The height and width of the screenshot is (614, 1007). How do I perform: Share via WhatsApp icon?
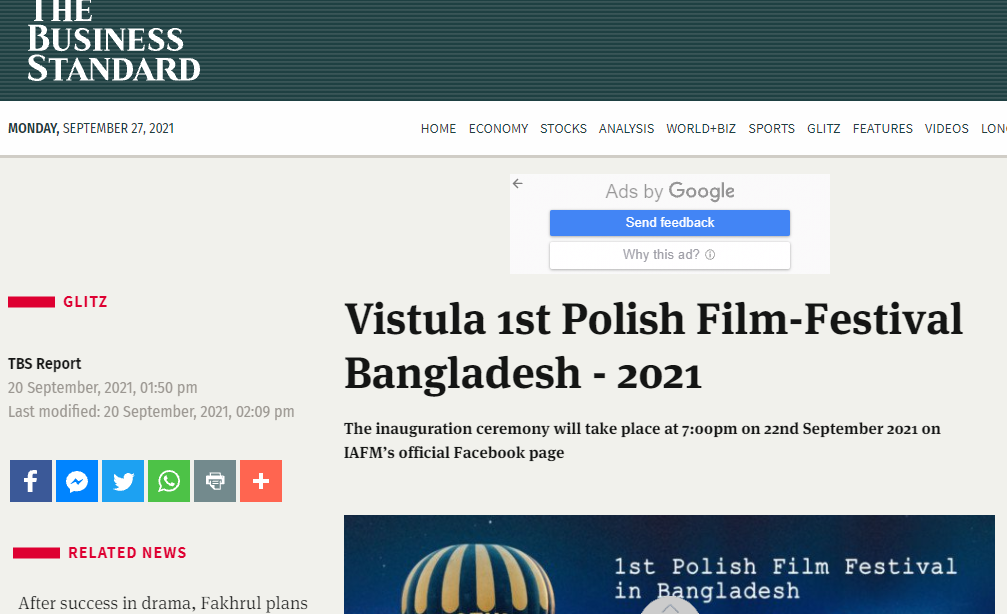(x=169, y=481)
